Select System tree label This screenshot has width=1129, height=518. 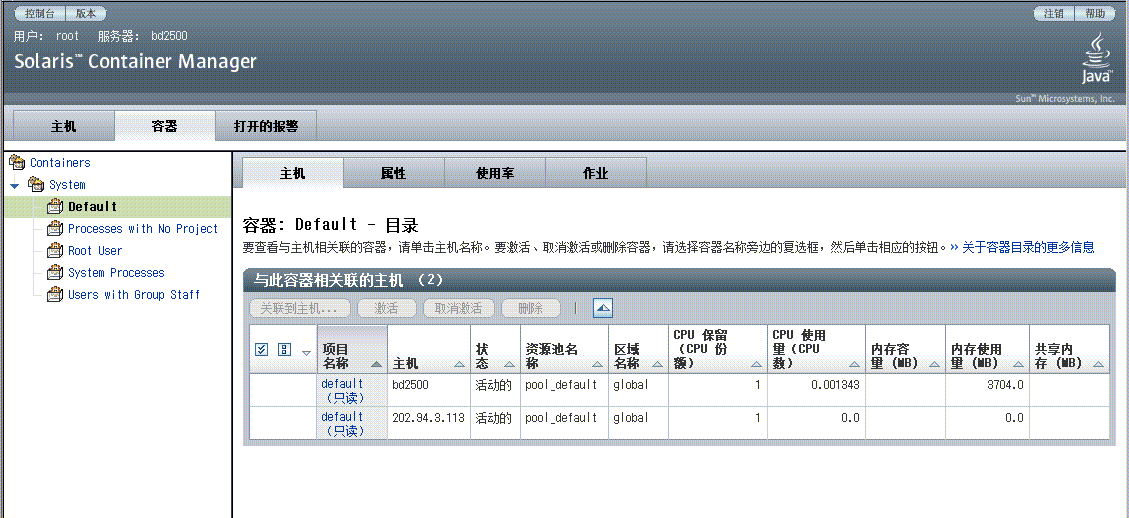point(67,184)
